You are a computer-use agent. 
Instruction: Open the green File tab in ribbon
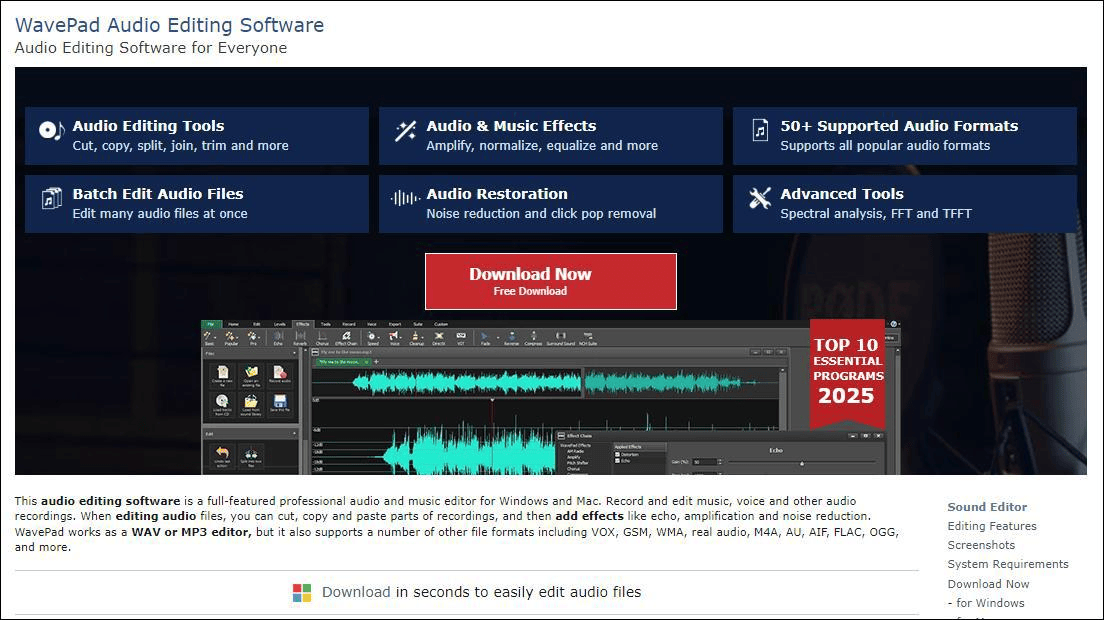(210, 324)
